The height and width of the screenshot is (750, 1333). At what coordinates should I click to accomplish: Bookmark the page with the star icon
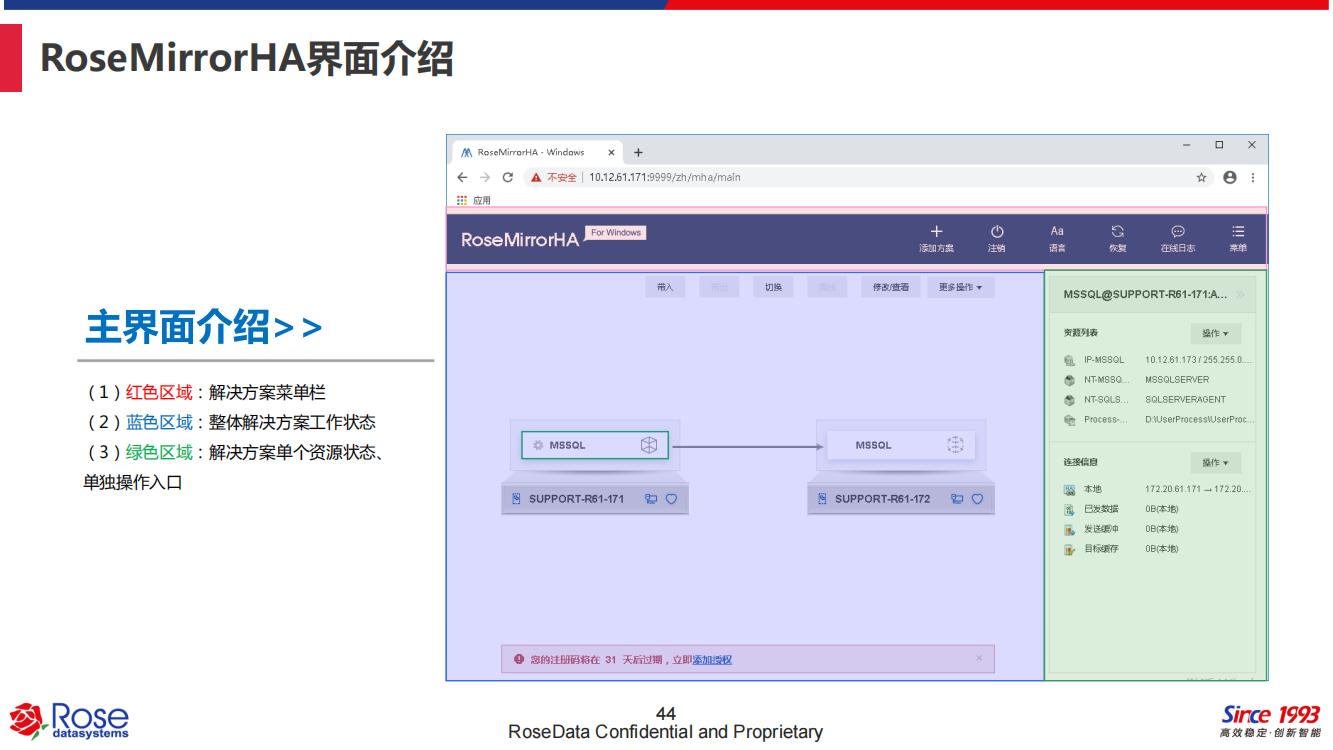[1201, 177]
